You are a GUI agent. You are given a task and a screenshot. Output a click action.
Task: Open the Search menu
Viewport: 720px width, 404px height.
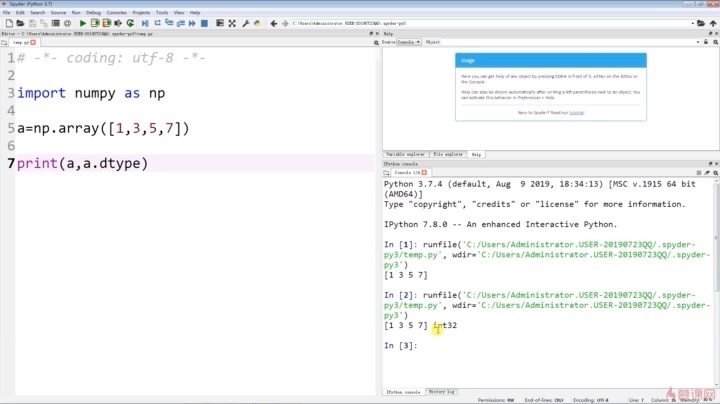pos(38,12)
